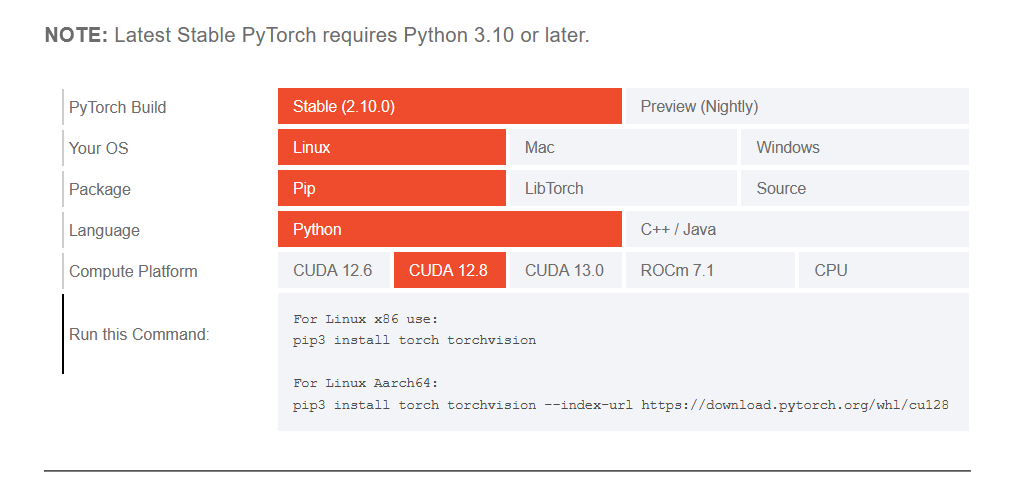1016x485 pixels.
Task: Select the Pip package option
Action: click(391, 188)
